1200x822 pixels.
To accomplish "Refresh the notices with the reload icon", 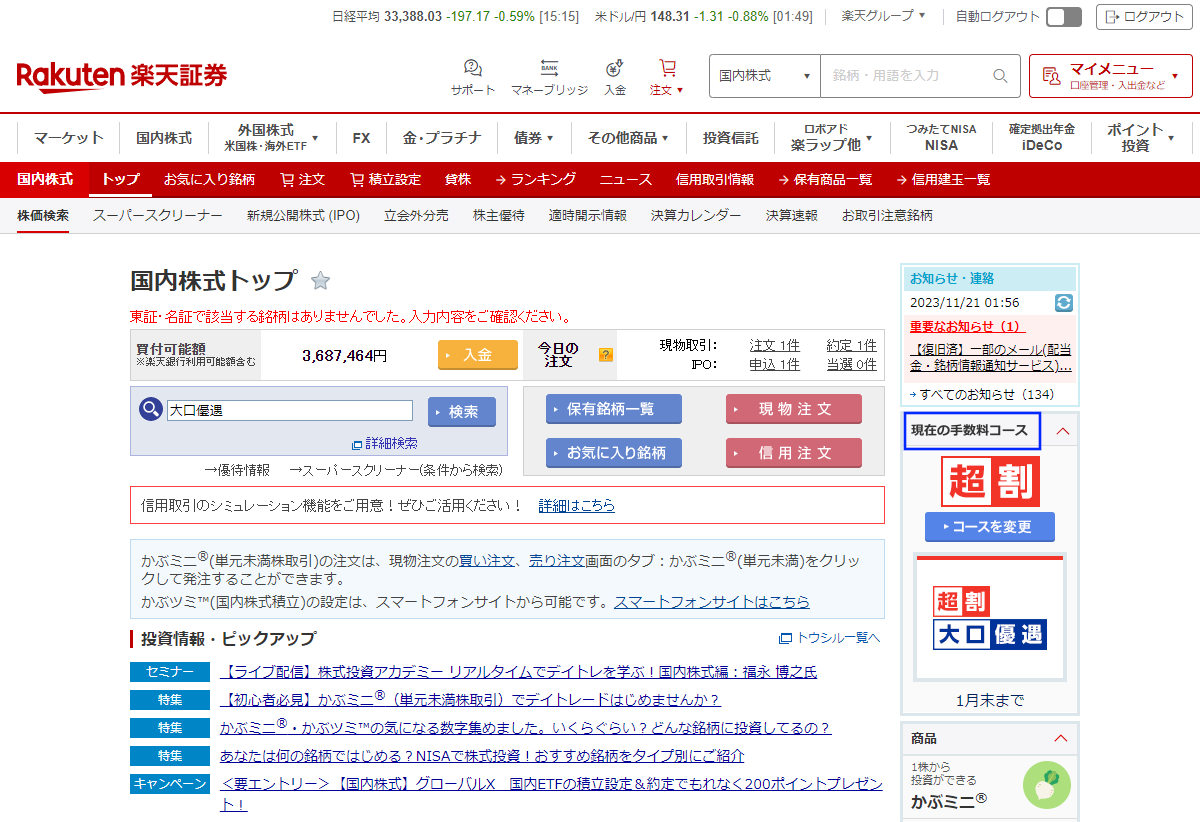I will 1064,302.
